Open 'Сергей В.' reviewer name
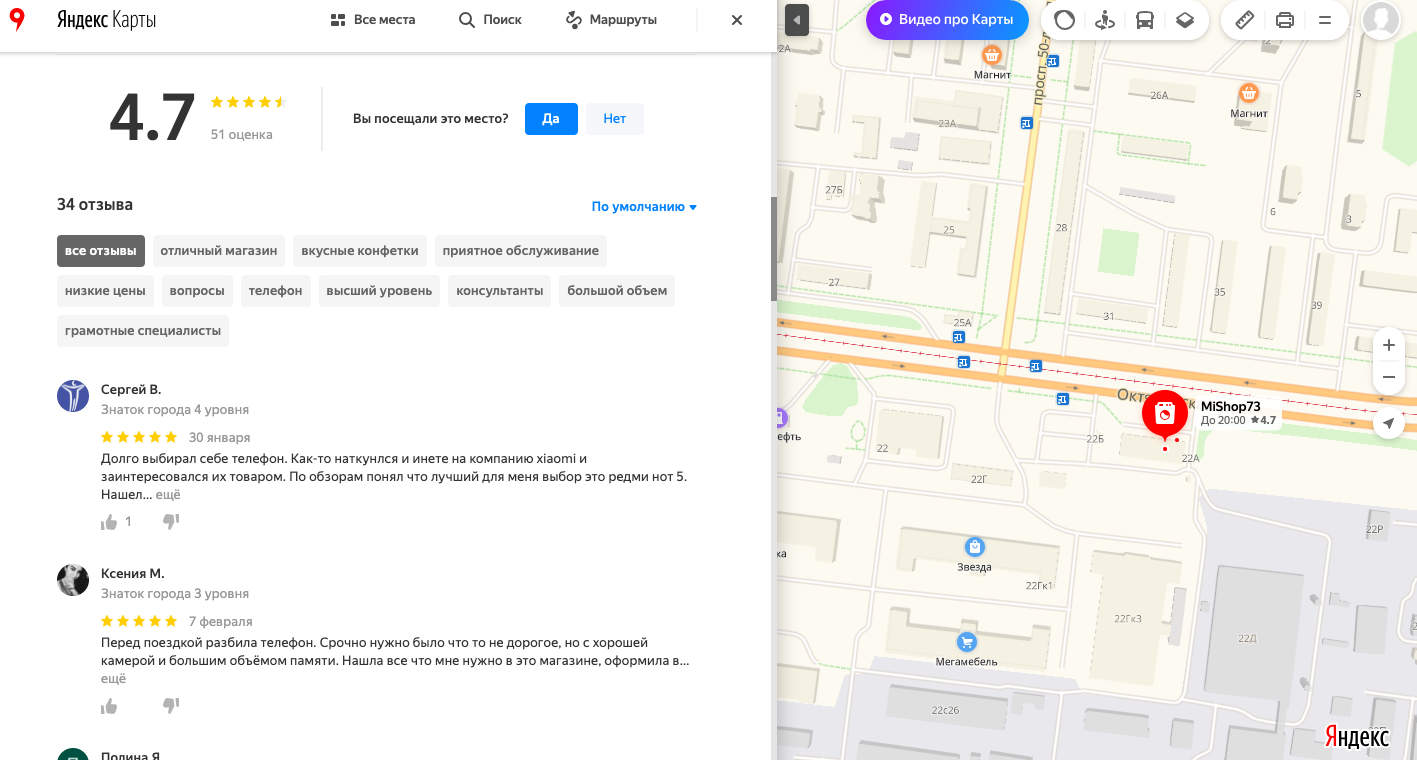Screen dimensions: 1417x760 tap(131, 390)
